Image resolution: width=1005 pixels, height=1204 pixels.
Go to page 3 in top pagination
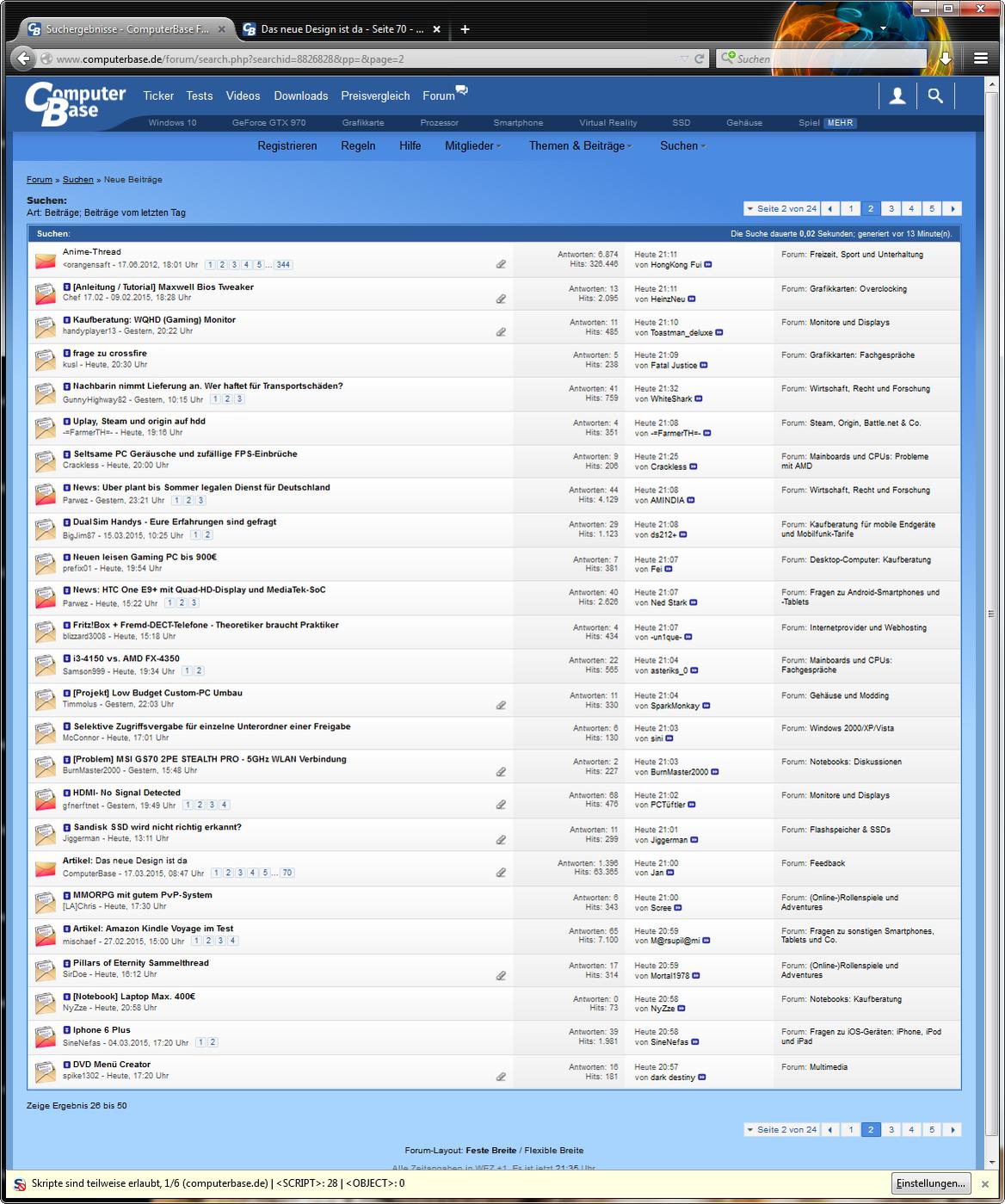click(x=891, y=209)
